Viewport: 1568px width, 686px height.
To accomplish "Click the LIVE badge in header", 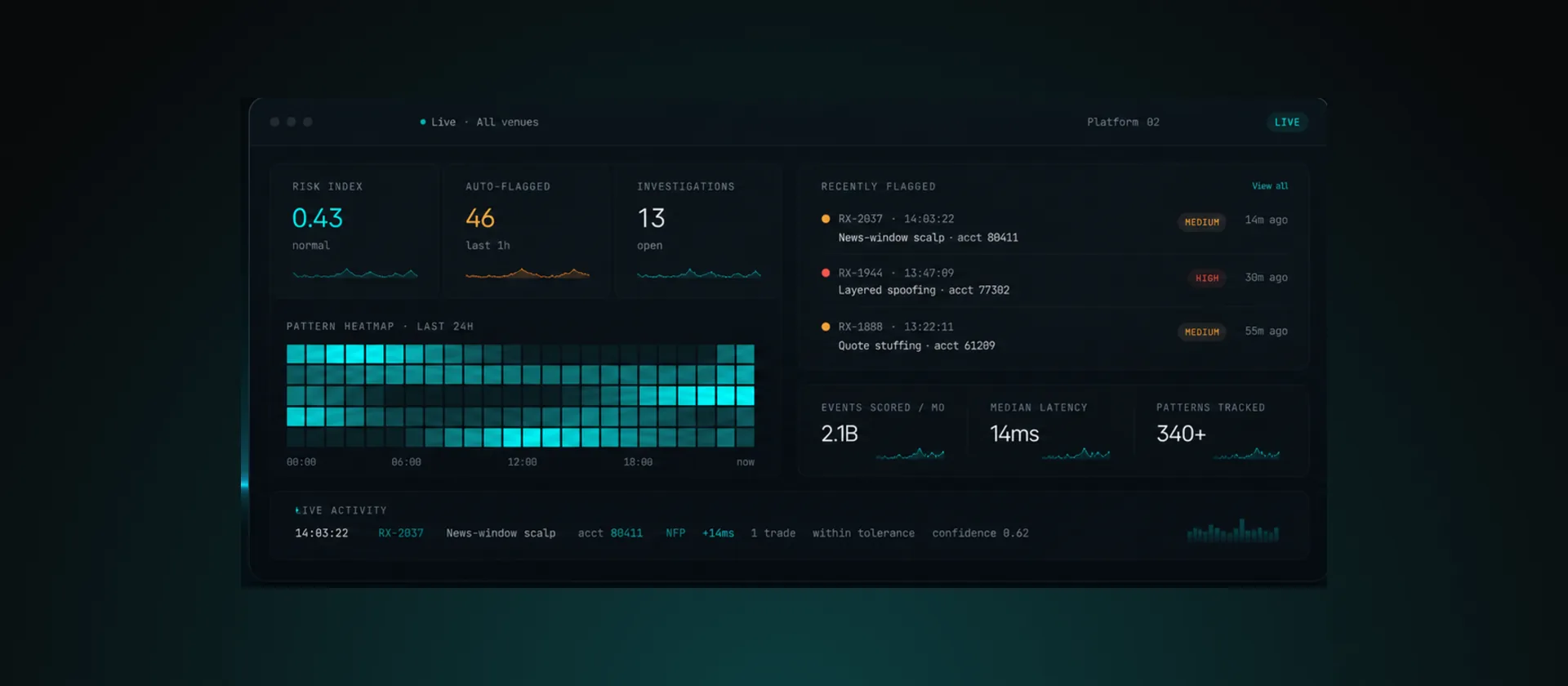I will [x=1287, y=122].
